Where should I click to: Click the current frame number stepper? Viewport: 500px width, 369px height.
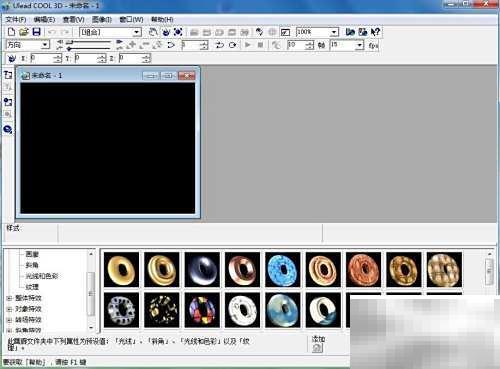(x=205, y=45)
